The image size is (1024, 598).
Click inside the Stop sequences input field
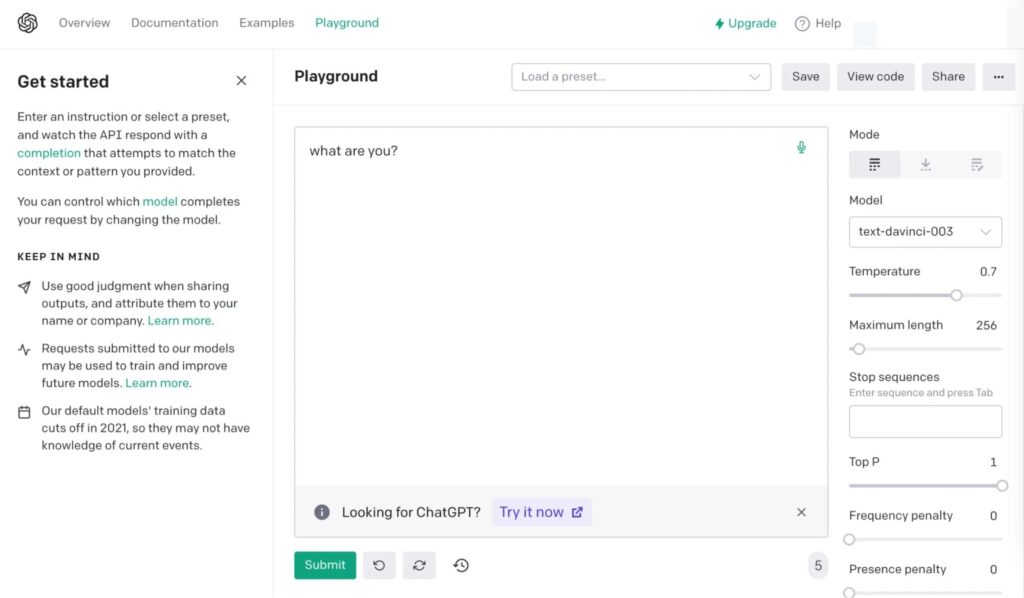point(925,421)
